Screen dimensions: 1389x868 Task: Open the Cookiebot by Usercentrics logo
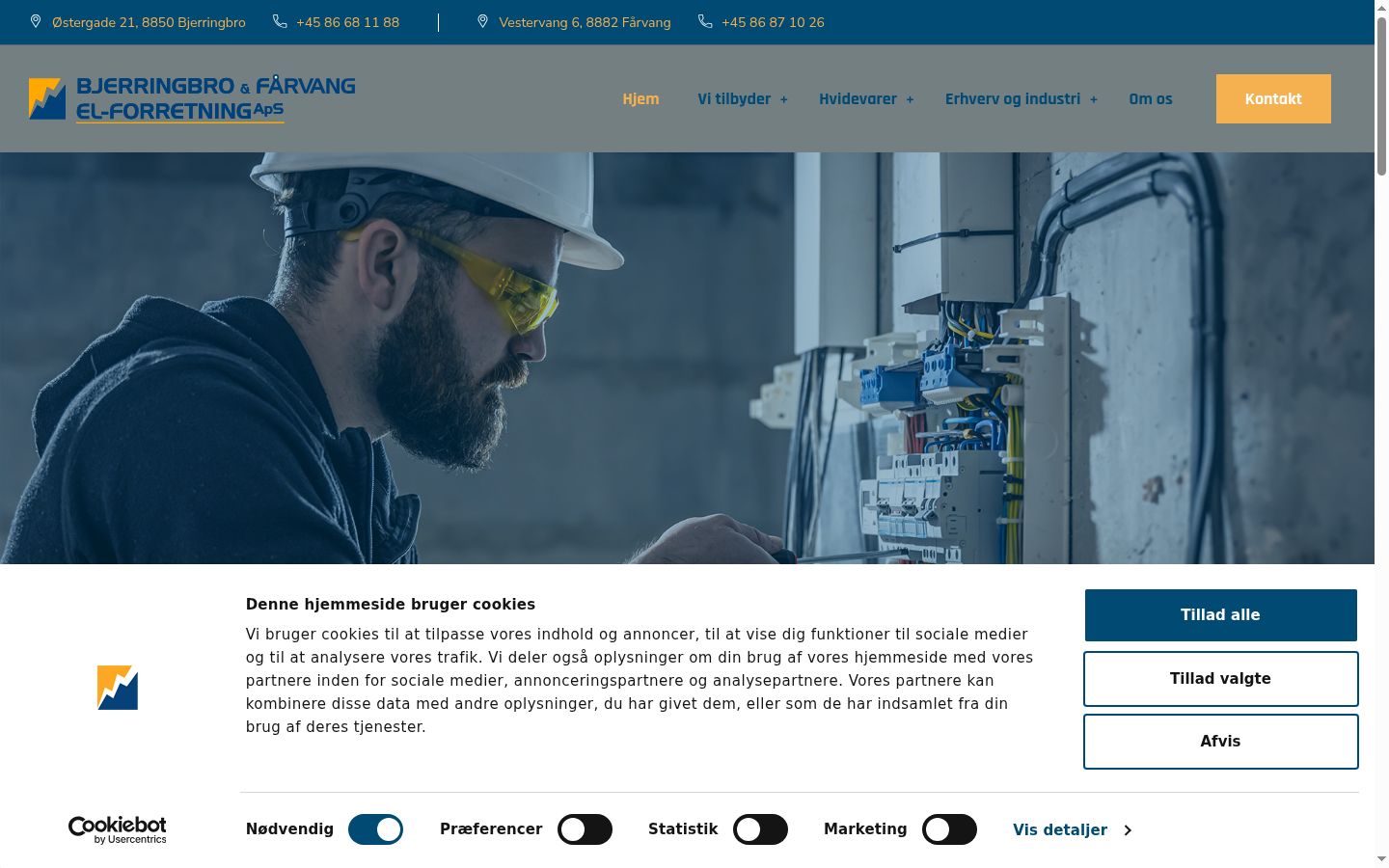[x=118, y=829]
